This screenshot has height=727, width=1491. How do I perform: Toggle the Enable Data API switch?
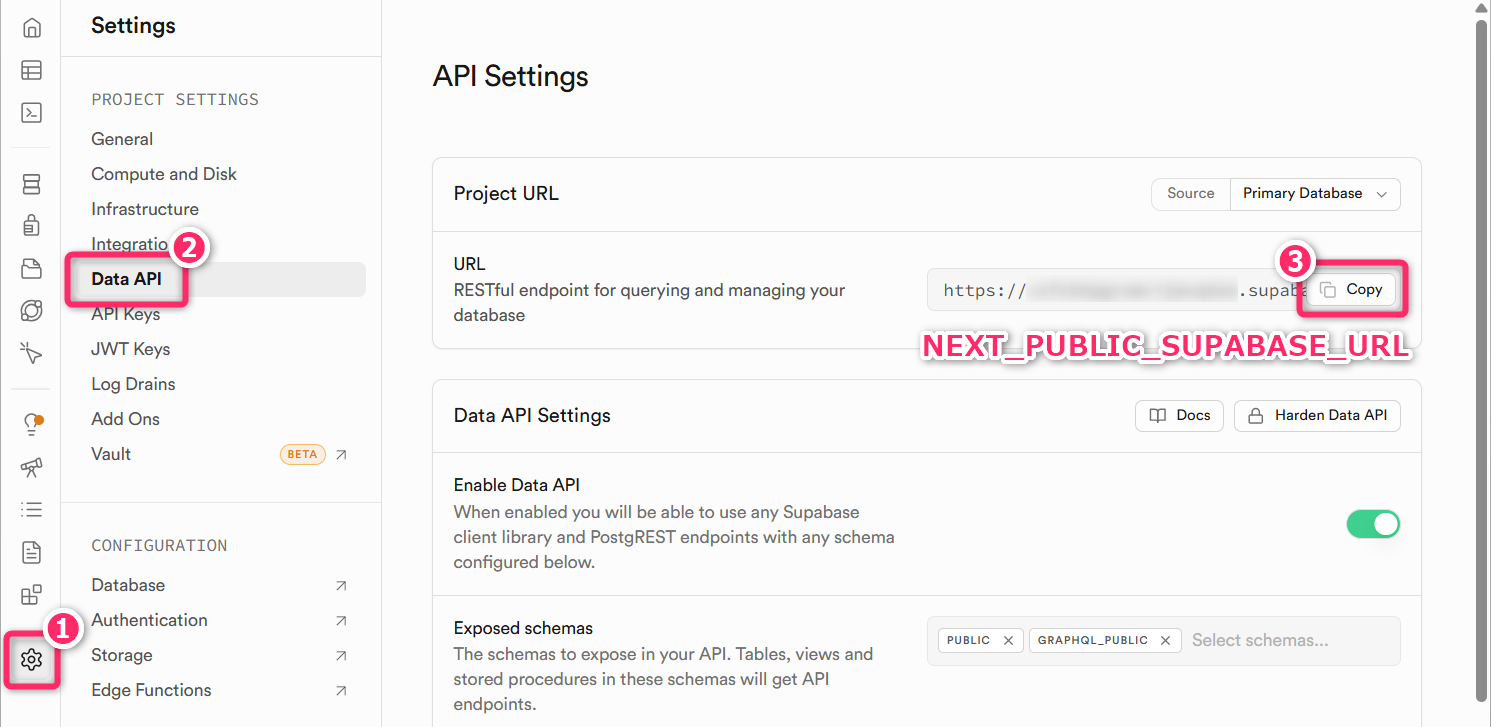point(1373,524)
